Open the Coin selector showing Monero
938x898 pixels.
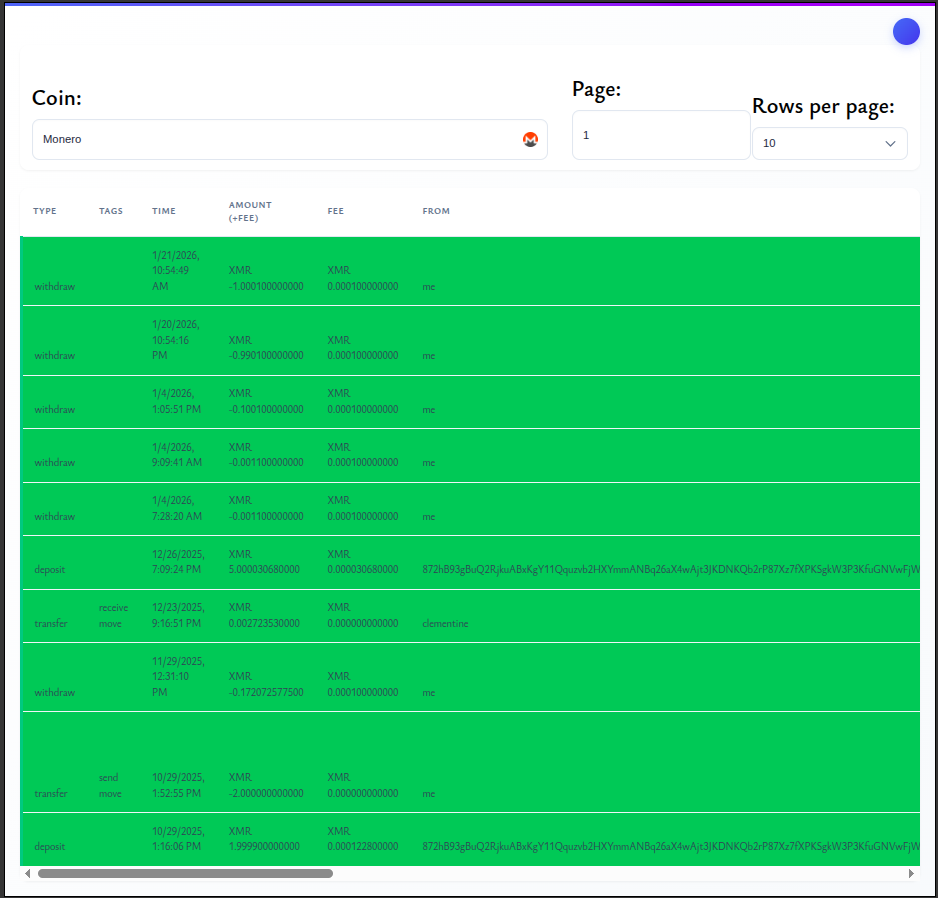pos(280,140)
